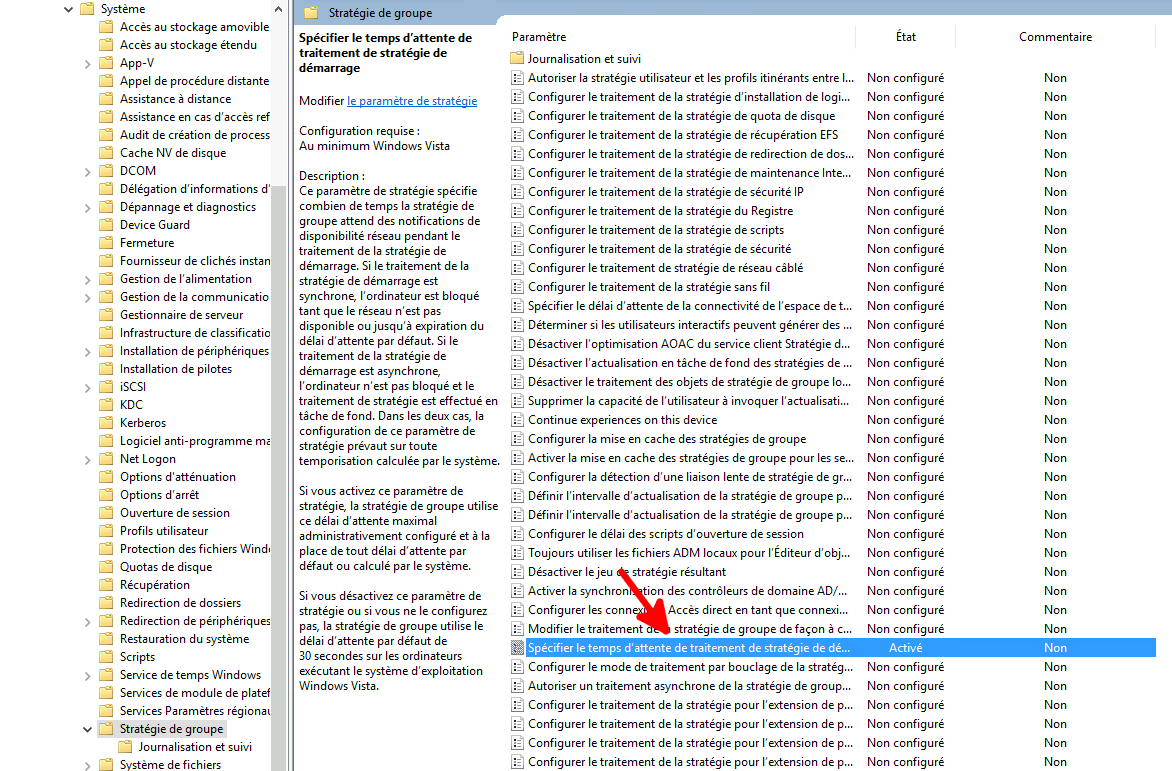
Task: Click the left pane scrollbar
Action: [x=279, y=400]
